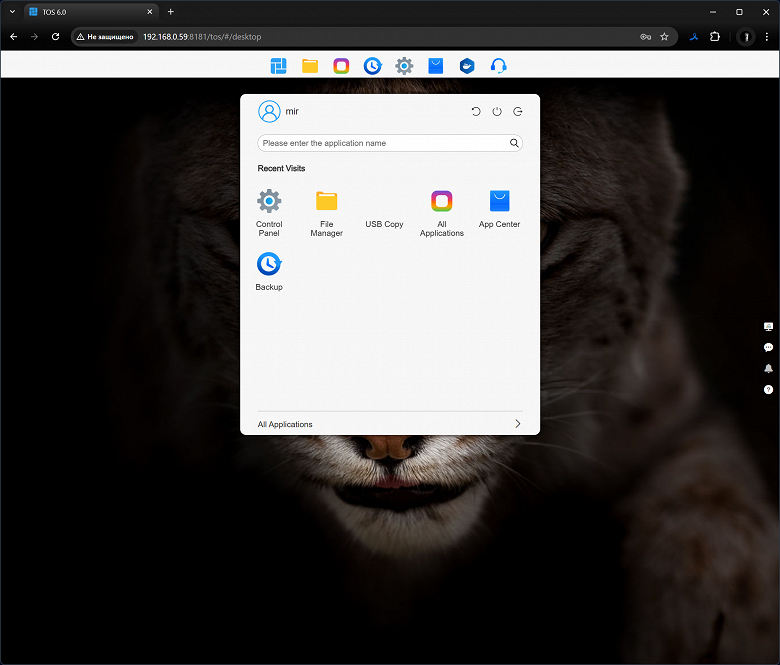Screen dimensions: 780x665
Task: Open a new browser tab
Action: pyautogui.click(x=171, y=11)
